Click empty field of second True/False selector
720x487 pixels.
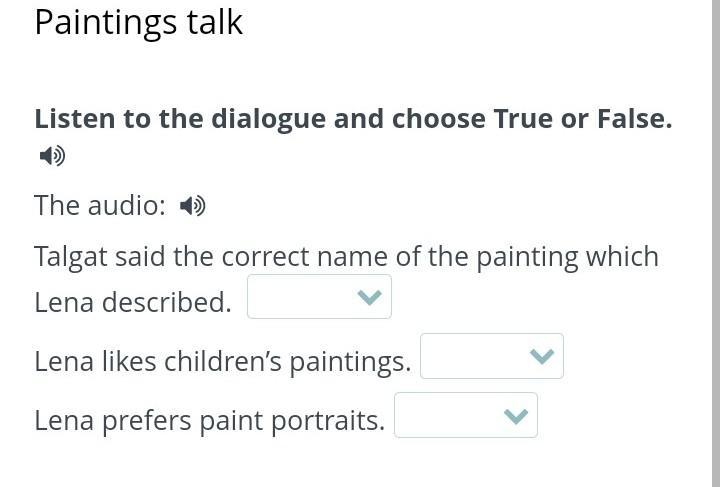pyautogui.click(x=471, y=356)
